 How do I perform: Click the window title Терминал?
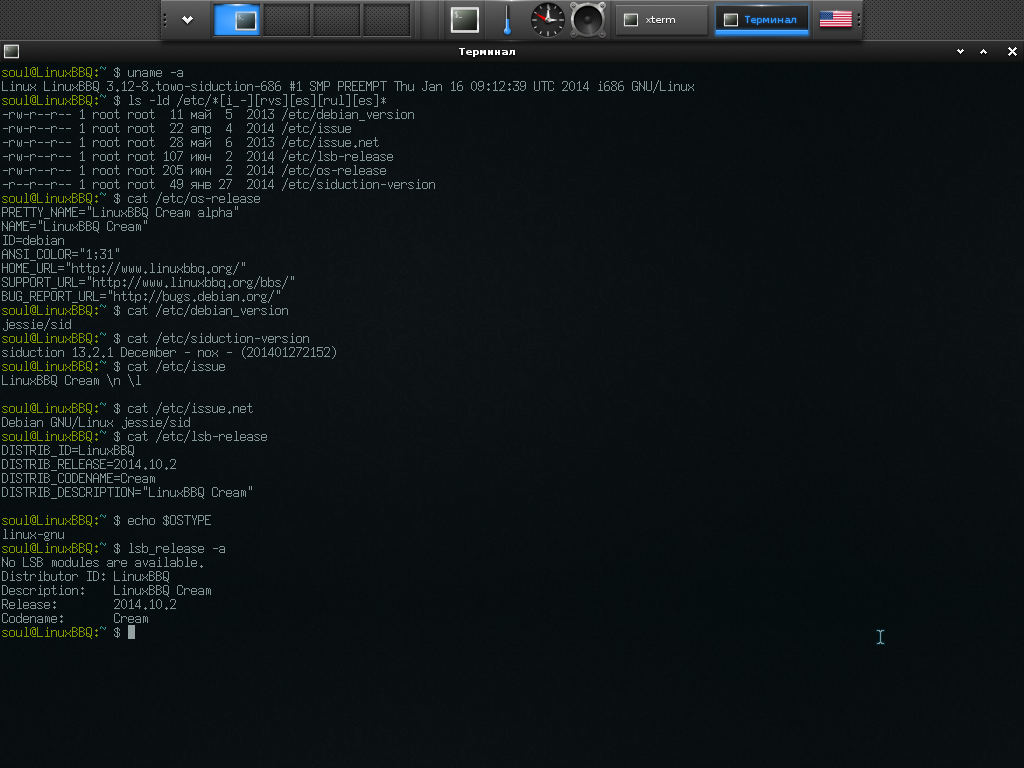(487, 52)
